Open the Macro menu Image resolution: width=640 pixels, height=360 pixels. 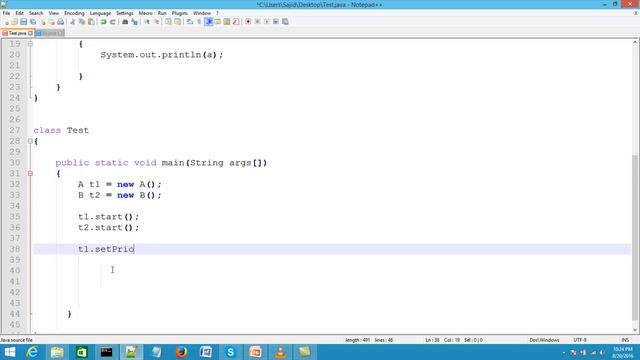point(145,13)
